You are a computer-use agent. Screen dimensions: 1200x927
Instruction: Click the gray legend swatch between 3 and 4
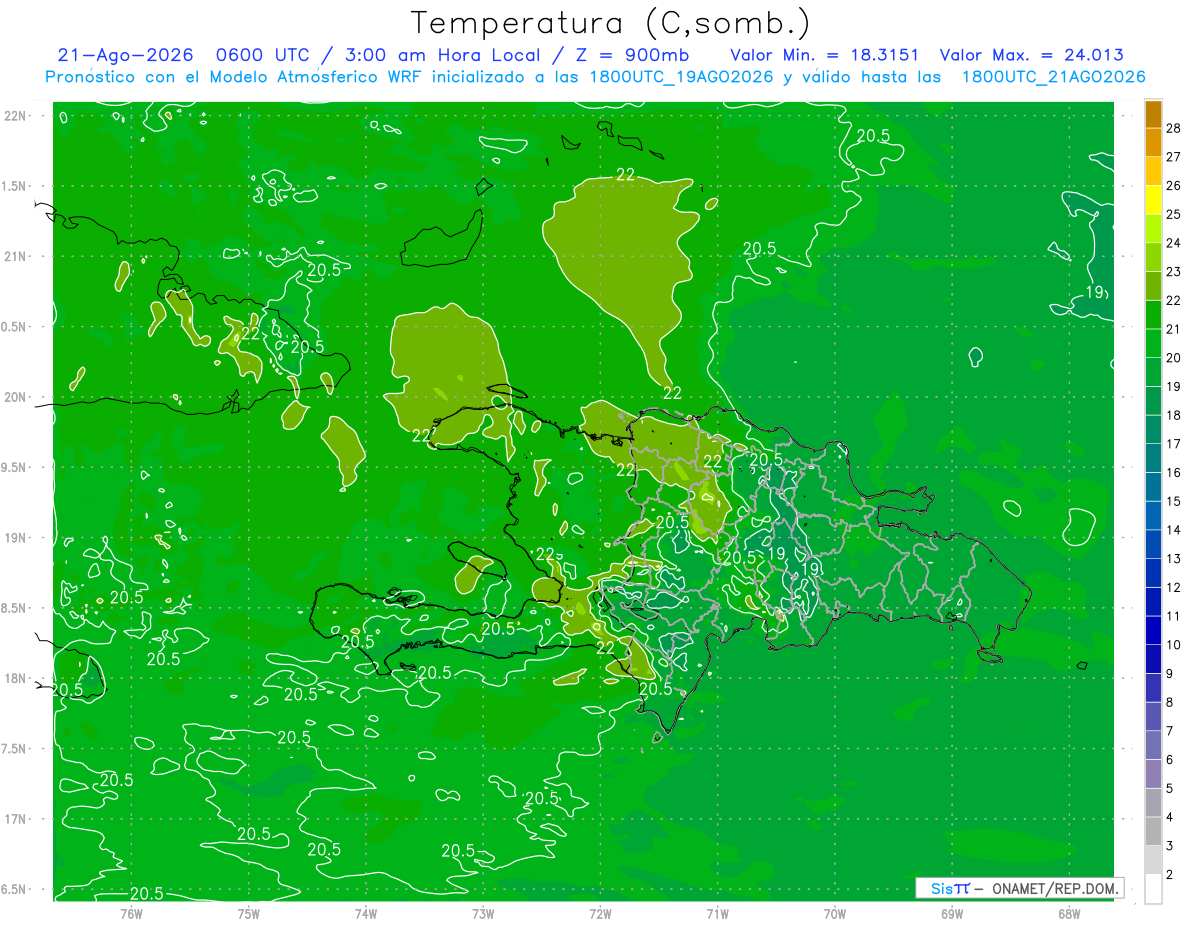1153,832
